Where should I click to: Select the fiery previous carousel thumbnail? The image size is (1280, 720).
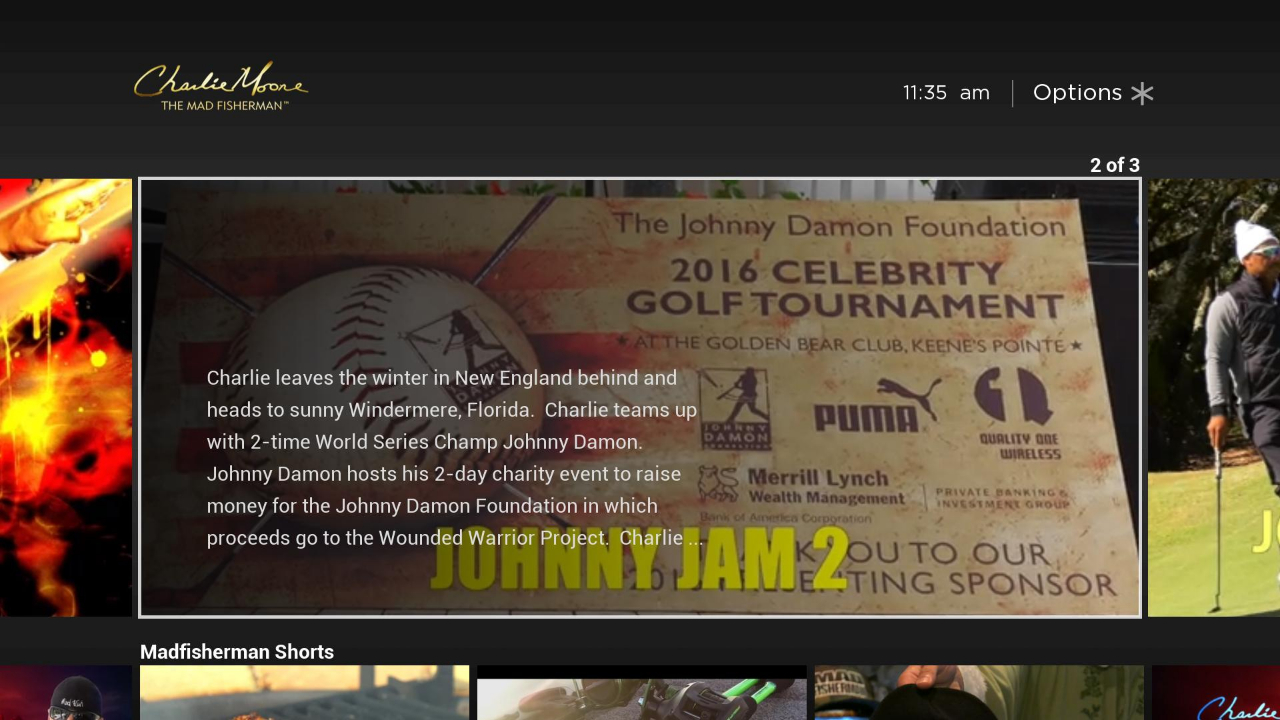pyautogui.click(x=65, y=397)
